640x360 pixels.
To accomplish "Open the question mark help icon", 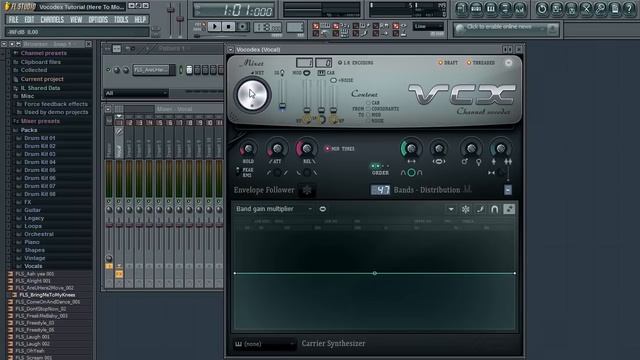I will coord(629,9).
